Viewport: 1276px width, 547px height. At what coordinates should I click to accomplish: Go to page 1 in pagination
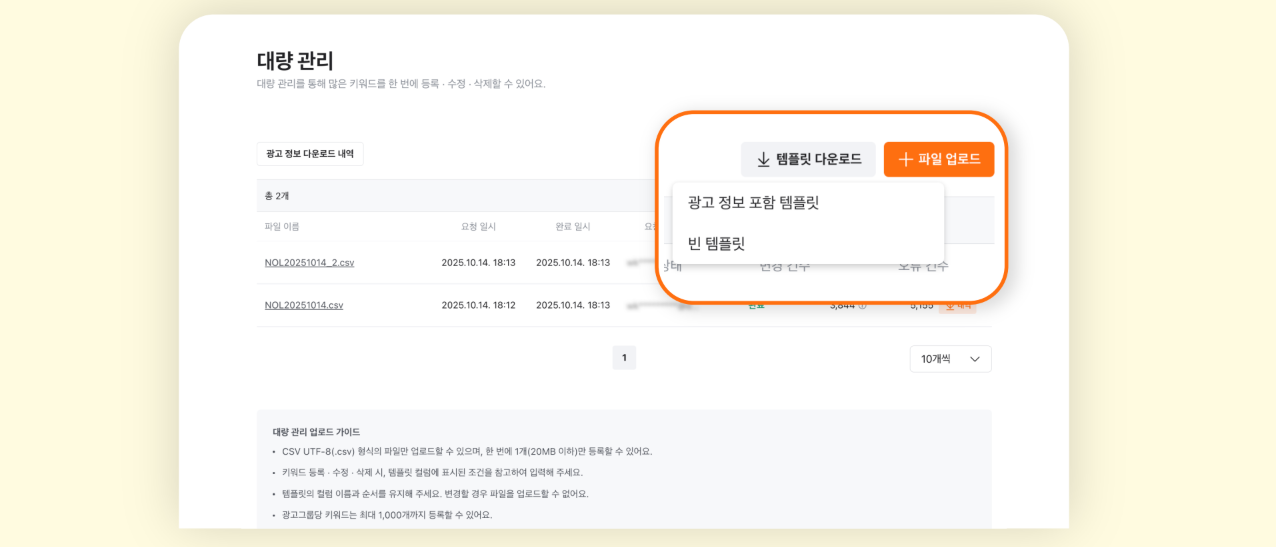tap(624, 358)
